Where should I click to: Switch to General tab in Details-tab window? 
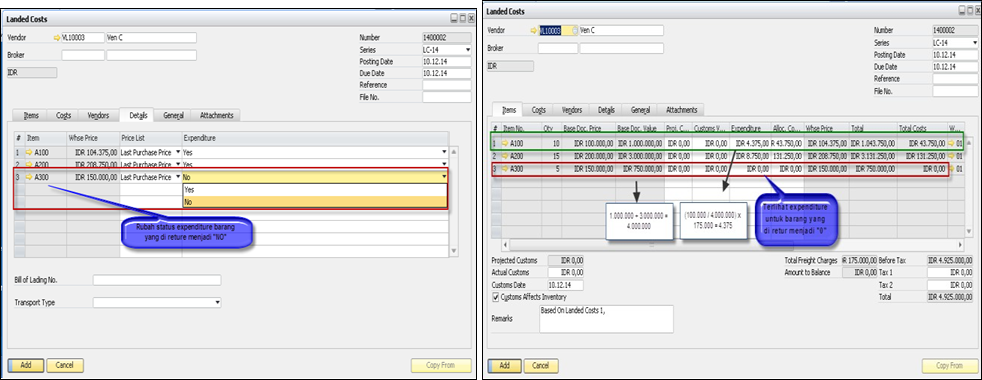173,115
